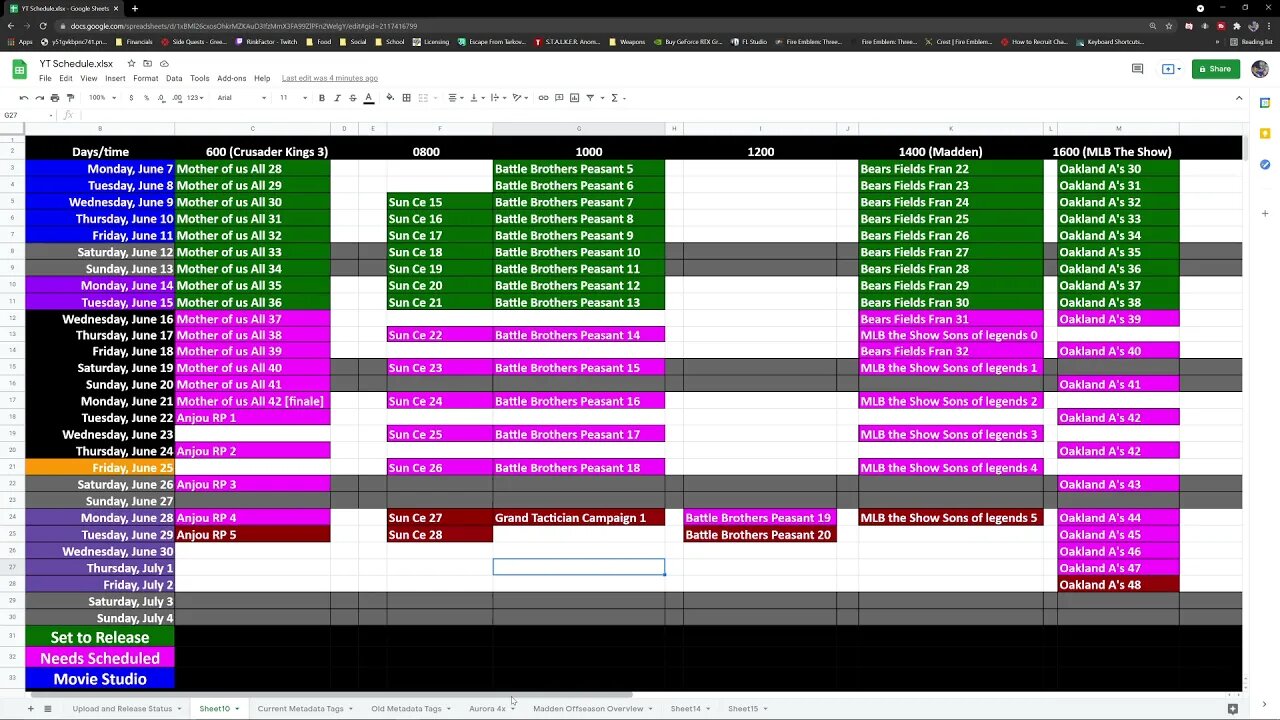Bookmark this page with star icon
The image size is (1280, 720).
click(x=1168, y=26)
